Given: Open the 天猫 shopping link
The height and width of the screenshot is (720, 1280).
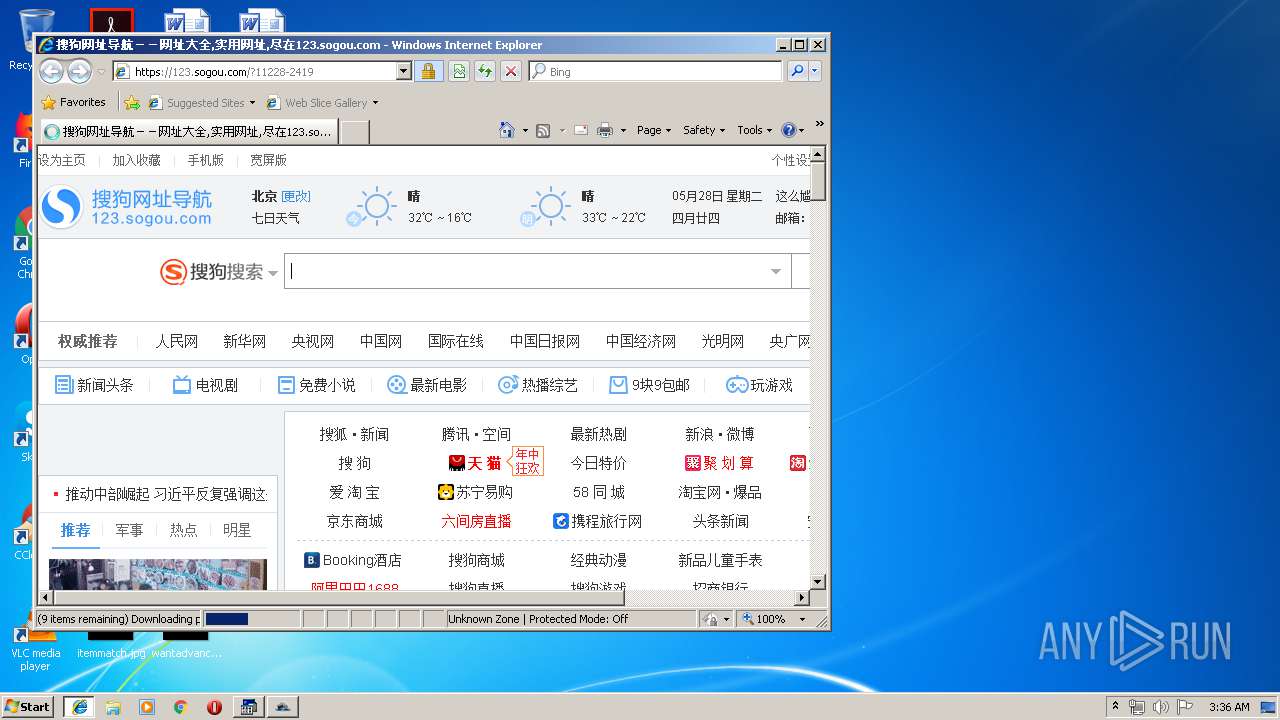Looking at the screenshot, I should pyautogui.click(x=476, y=463).
